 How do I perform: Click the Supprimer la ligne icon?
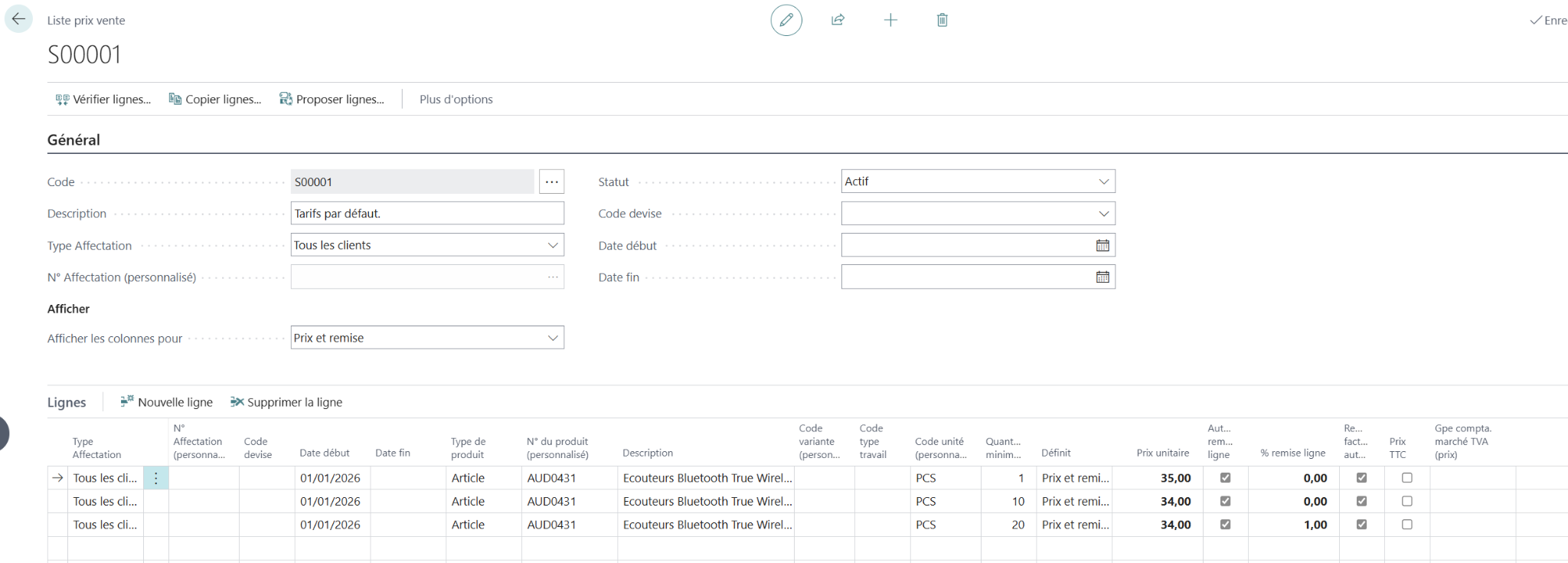point(237,402)
